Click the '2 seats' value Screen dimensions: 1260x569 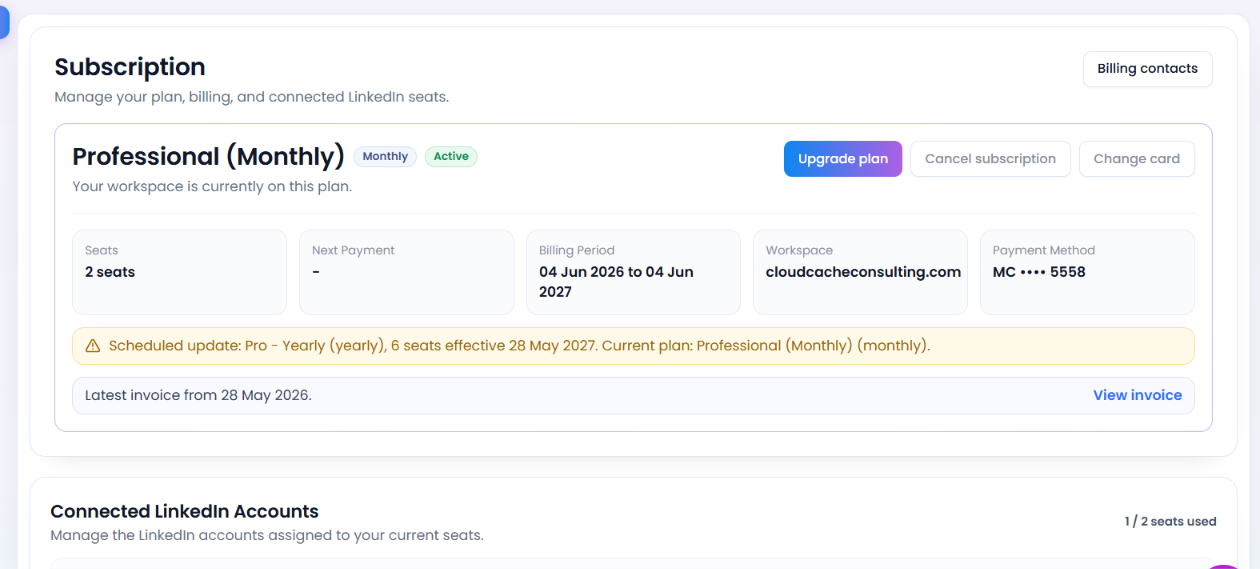tap(110, 272)
